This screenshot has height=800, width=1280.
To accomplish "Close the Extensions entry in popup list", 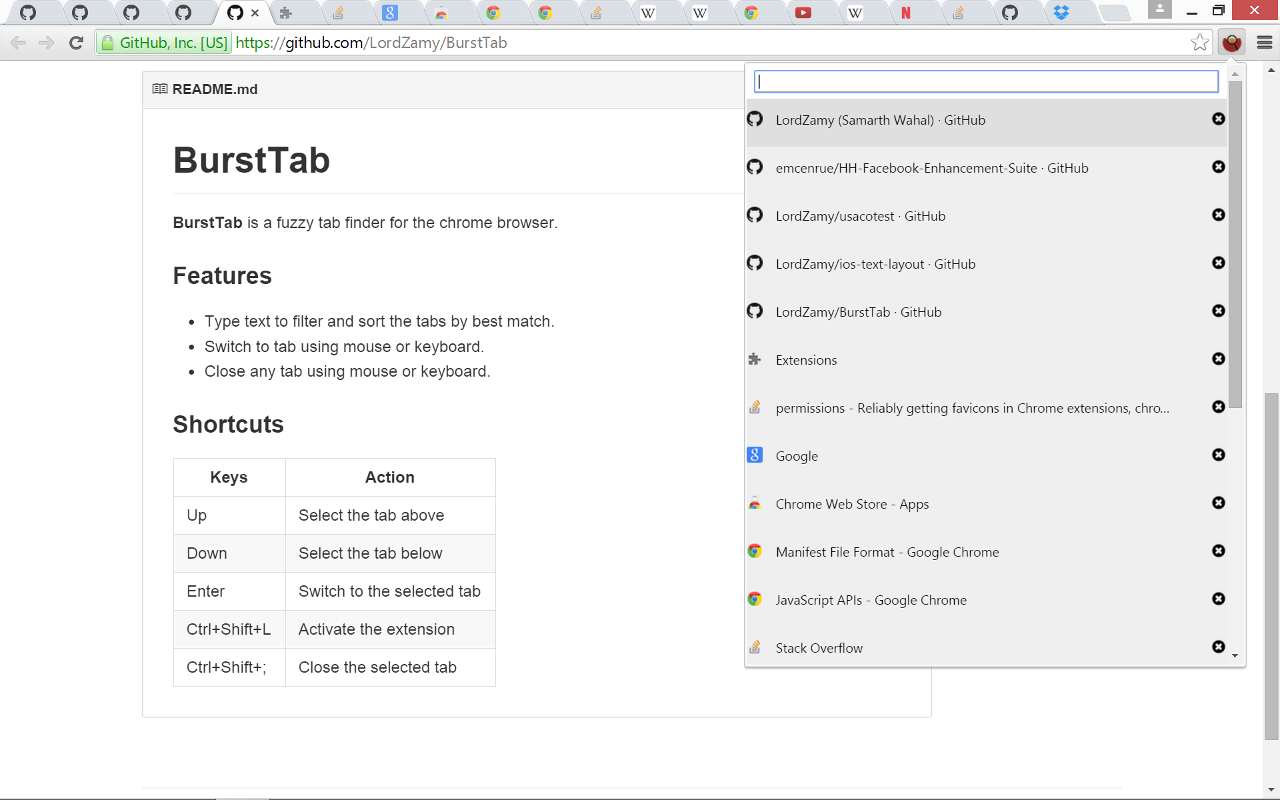I will pos(1218,359).
